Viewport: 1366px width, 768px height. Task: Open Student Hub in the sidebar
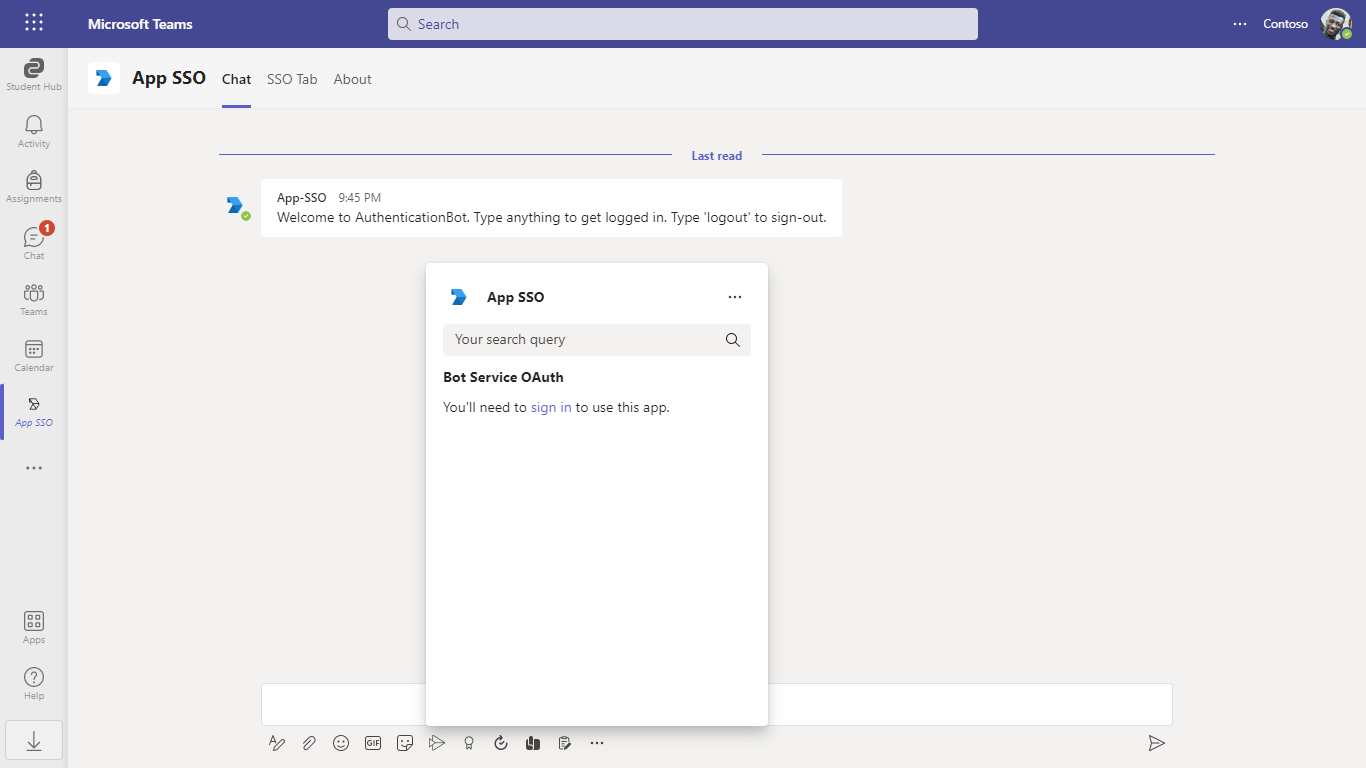tap(34, 76)
